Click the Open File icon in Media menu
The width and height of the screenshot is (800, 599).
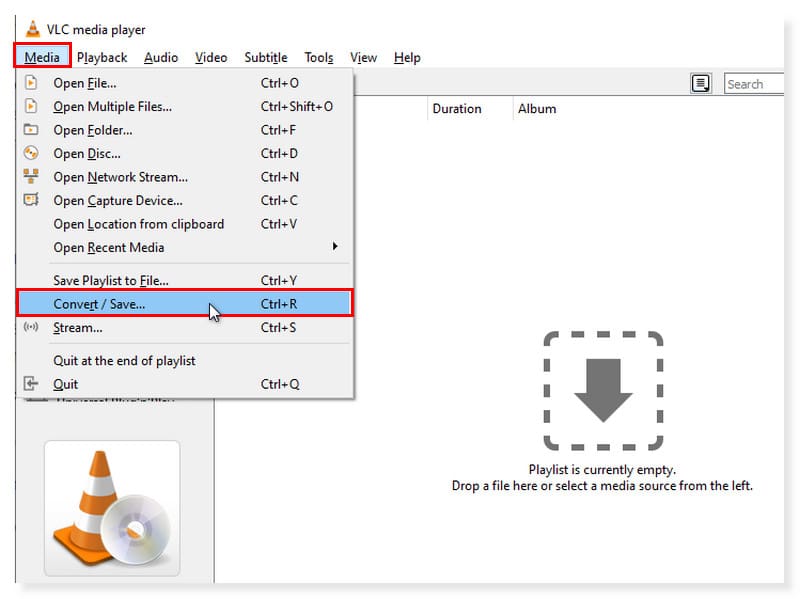[31, 81]
